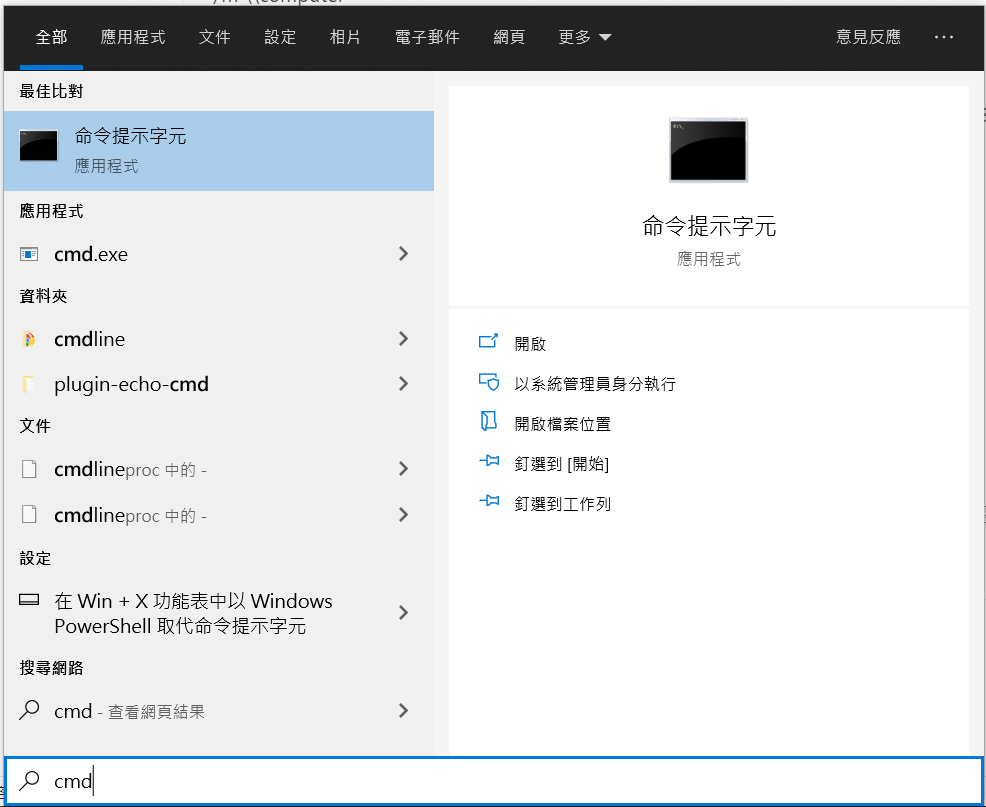Click the cmdline folder icon
This screenshot has width=986, height=807.
tap(28, 339)
